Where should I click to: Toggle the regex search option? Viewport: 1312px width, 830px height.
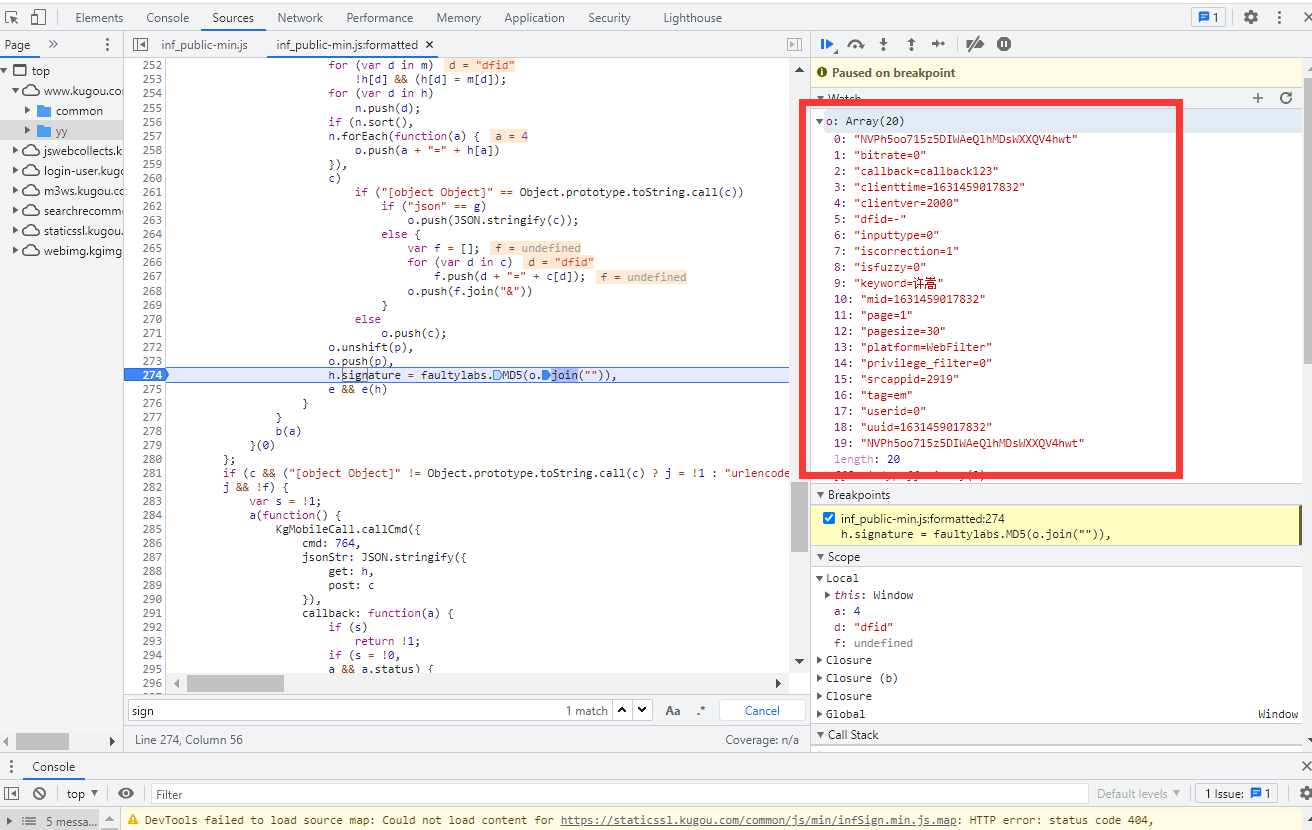point(701,710)
